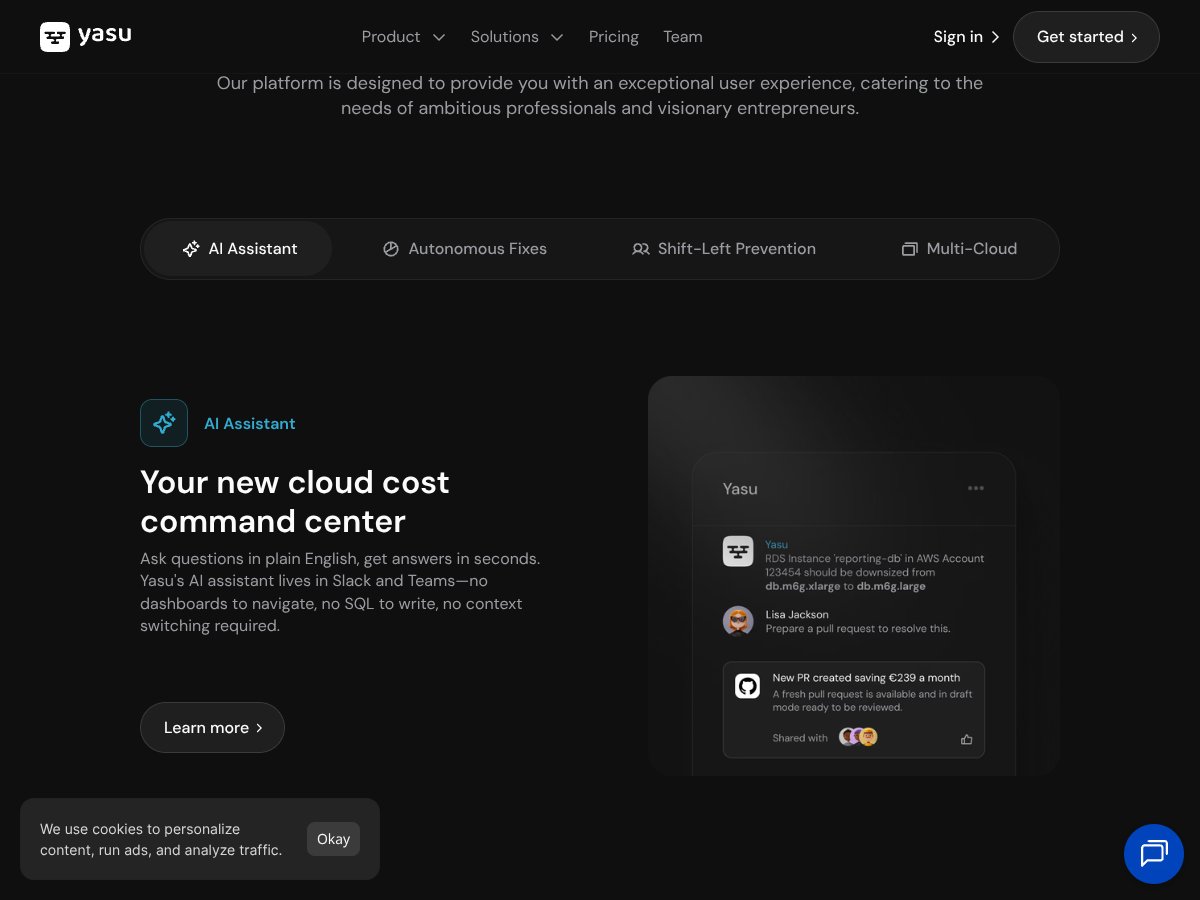Click the Sign in link

click(x=965, y=37)
